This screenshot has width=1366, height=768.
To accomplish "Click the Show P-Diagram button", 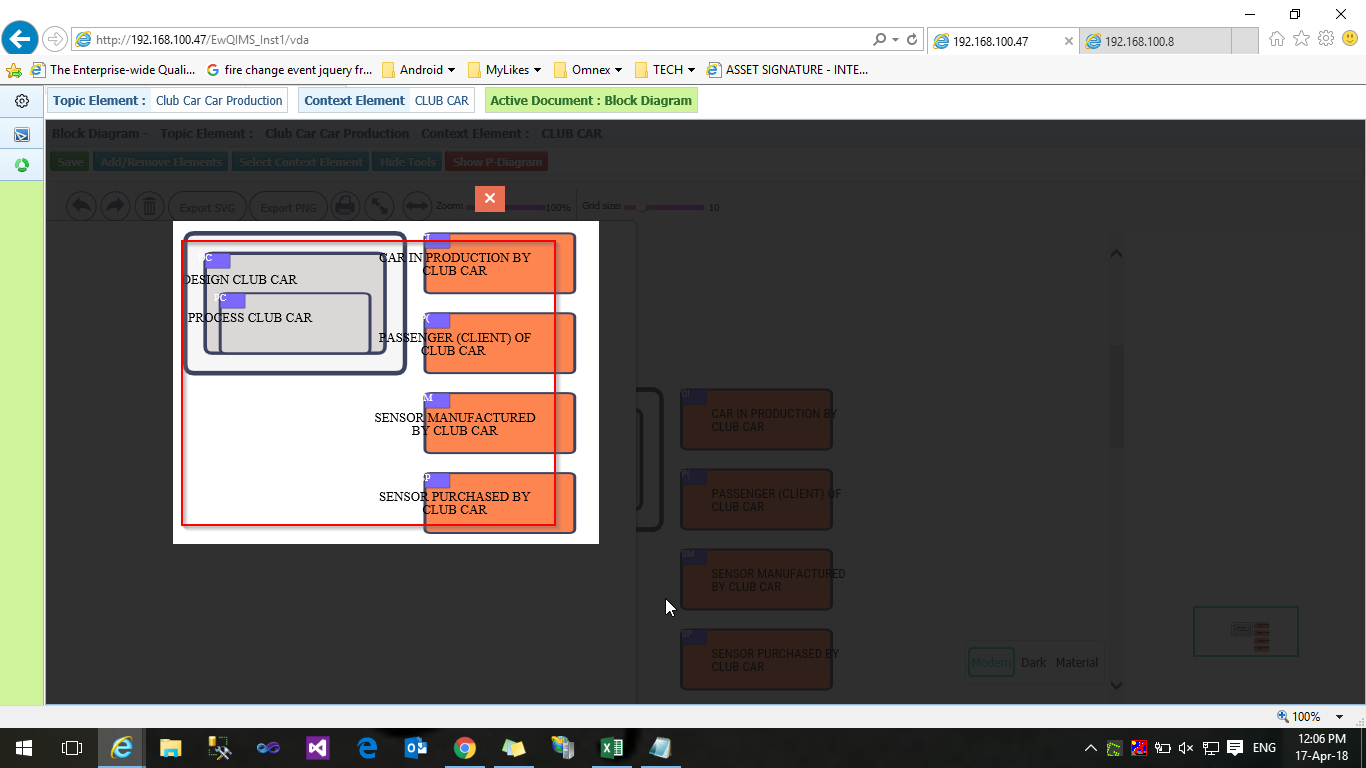I will coord(496,162).
